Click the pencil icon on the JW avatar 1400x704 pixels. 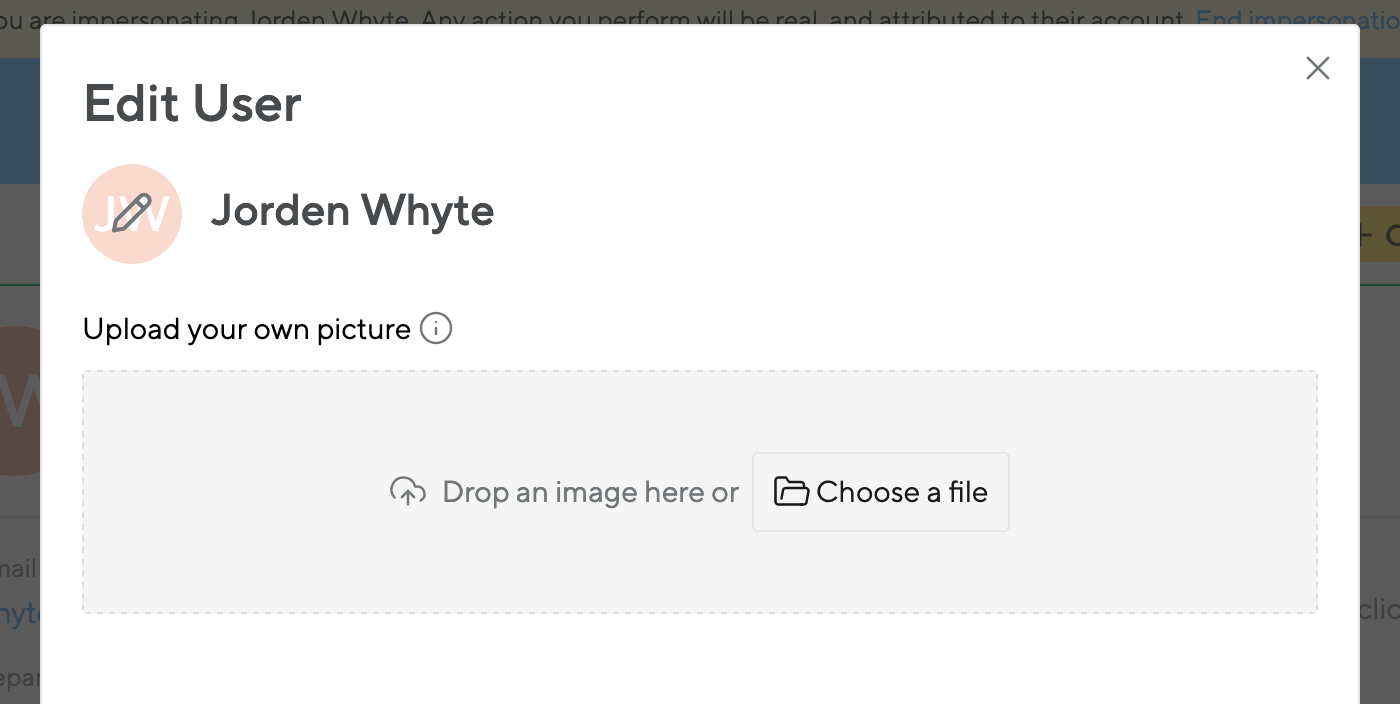coord(132,213)
